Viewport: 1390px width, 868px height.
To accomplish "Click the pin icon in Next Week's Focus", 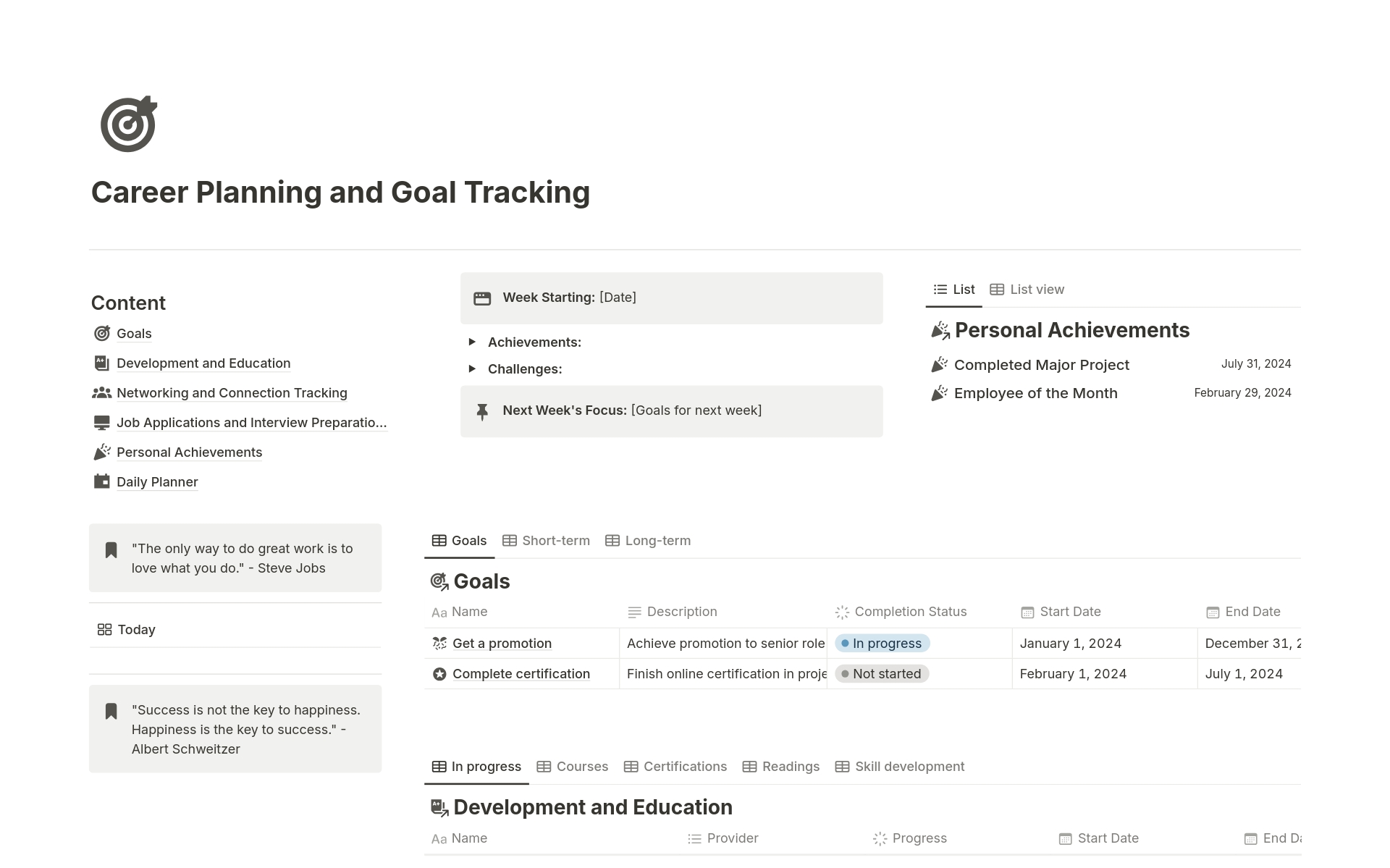I will [482, 411].
